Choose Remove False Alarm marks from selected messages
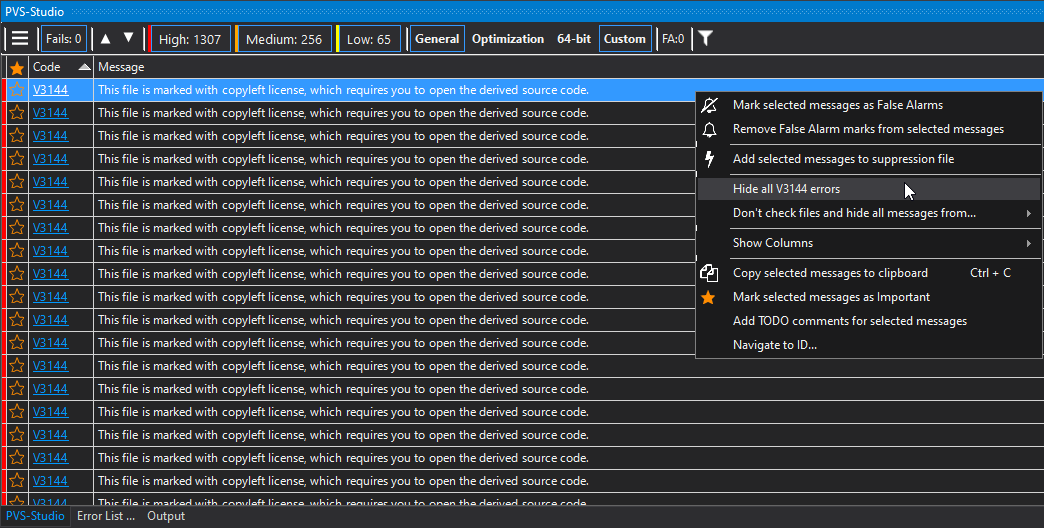Viewport: 1044px width, 528px height. pos(869,129)
